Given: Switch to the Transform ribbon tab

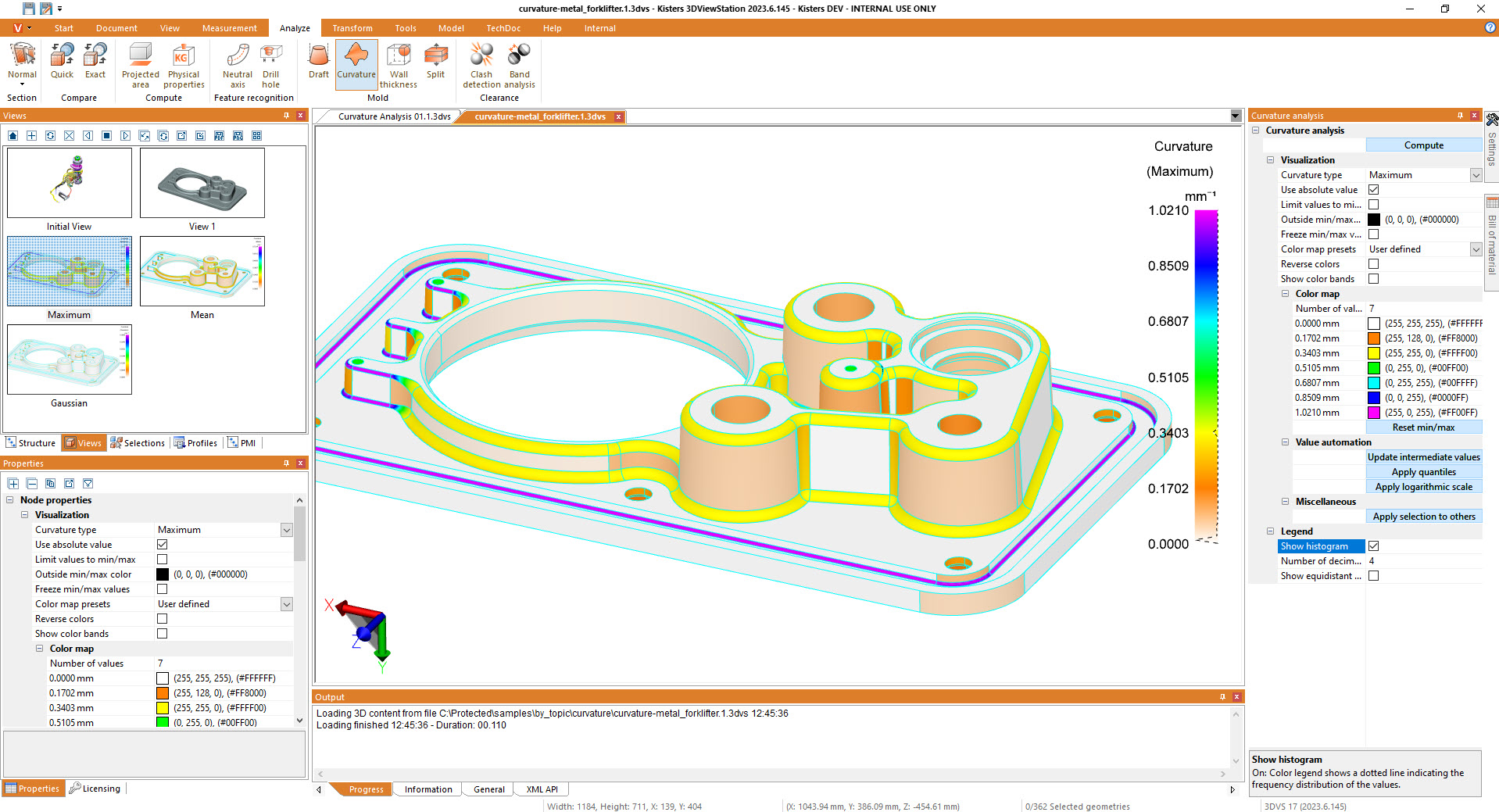Looking at the screenshot, I should 352,28.
